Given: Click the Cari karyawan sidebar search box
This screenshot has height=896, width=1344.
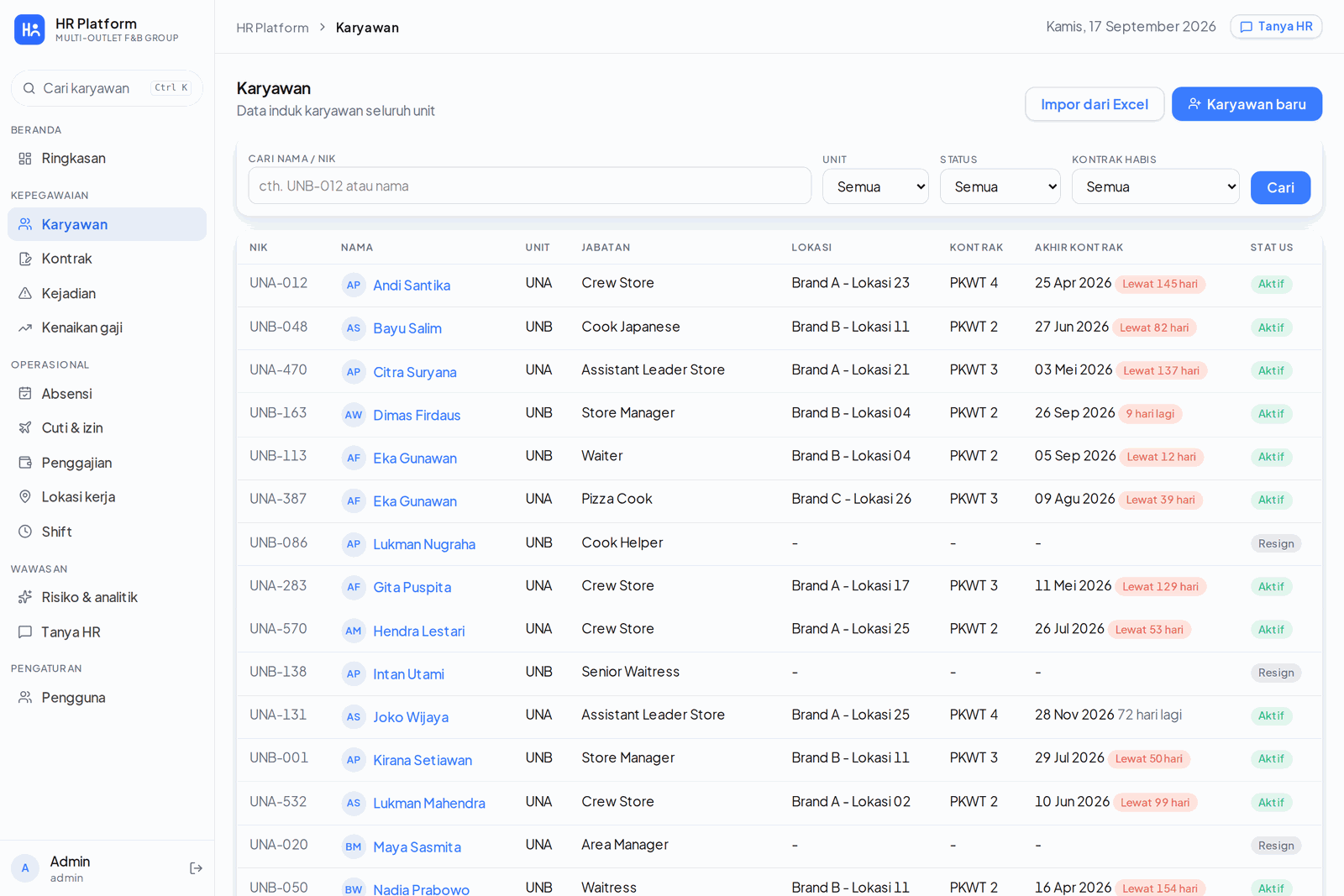Looking at the screenshot, I should 107,88.
